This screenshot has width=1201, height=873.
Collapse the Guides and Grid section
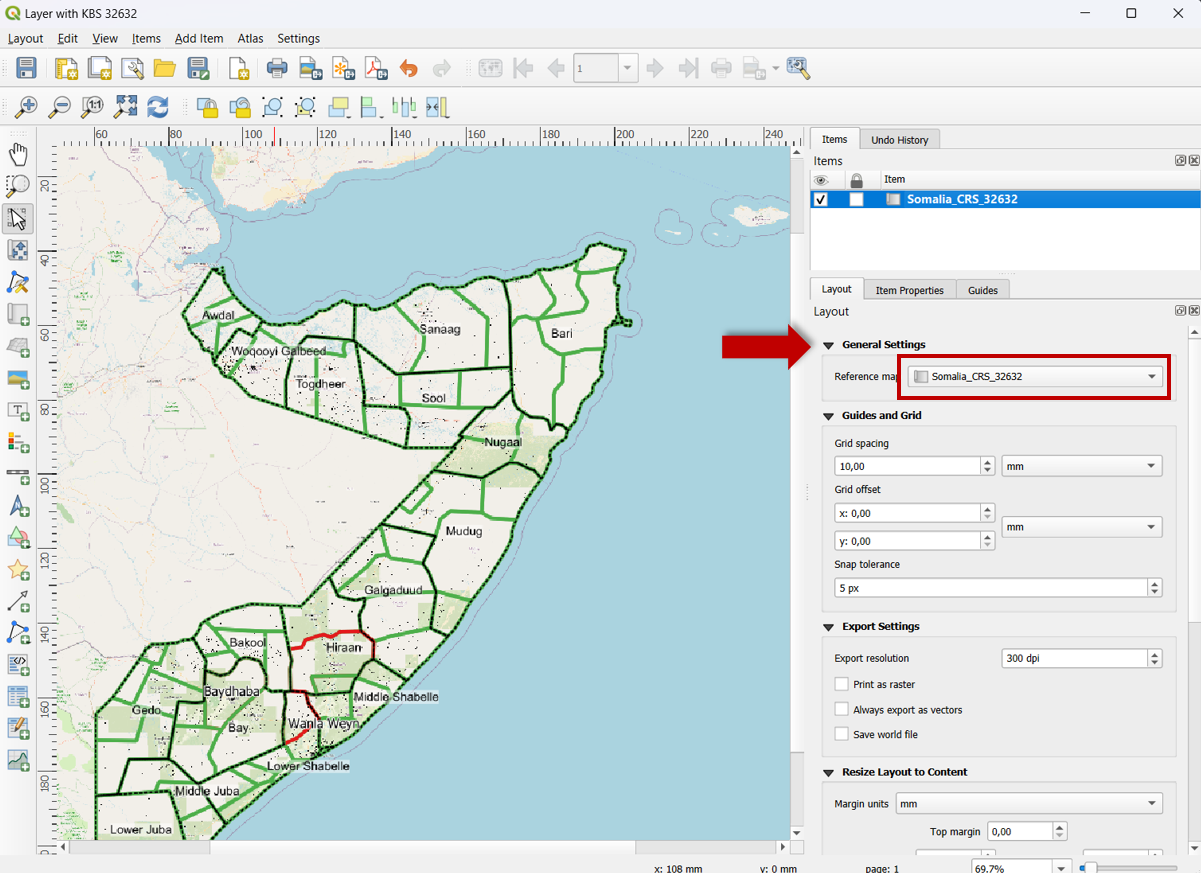click(x=829, y=416)
